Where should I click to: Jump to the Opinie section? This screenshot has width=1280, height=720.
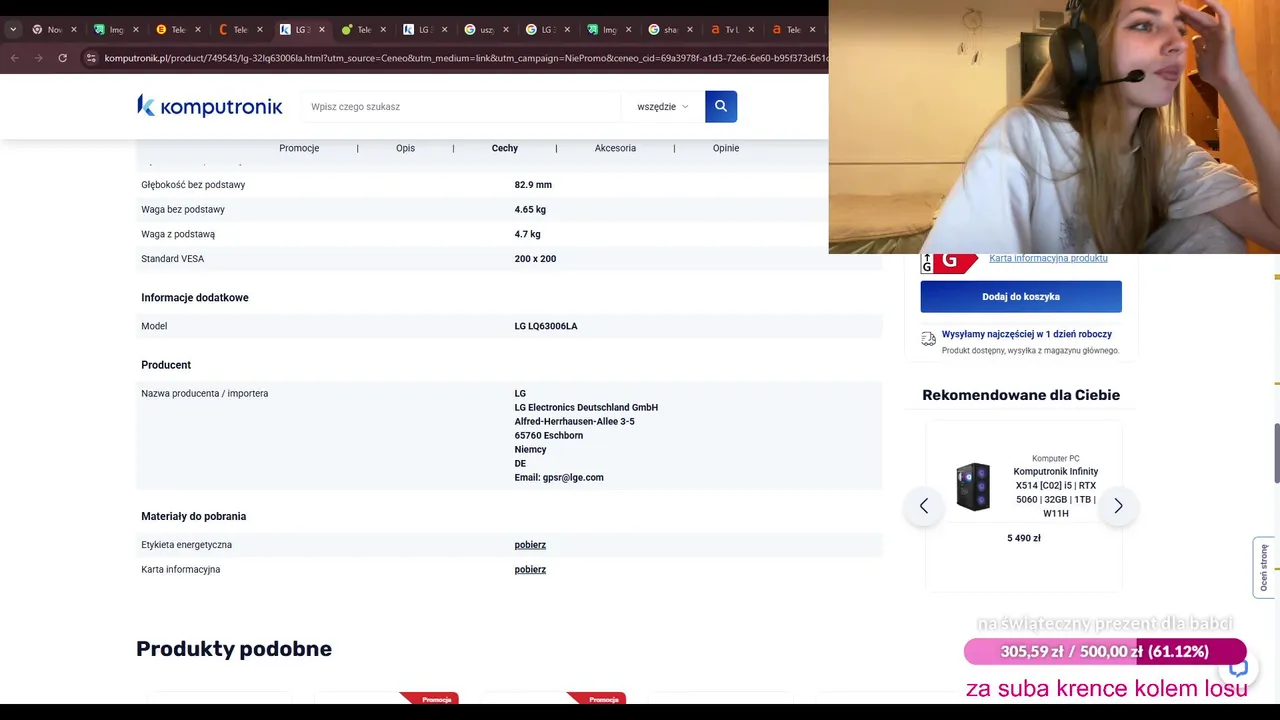coord(726,148)
